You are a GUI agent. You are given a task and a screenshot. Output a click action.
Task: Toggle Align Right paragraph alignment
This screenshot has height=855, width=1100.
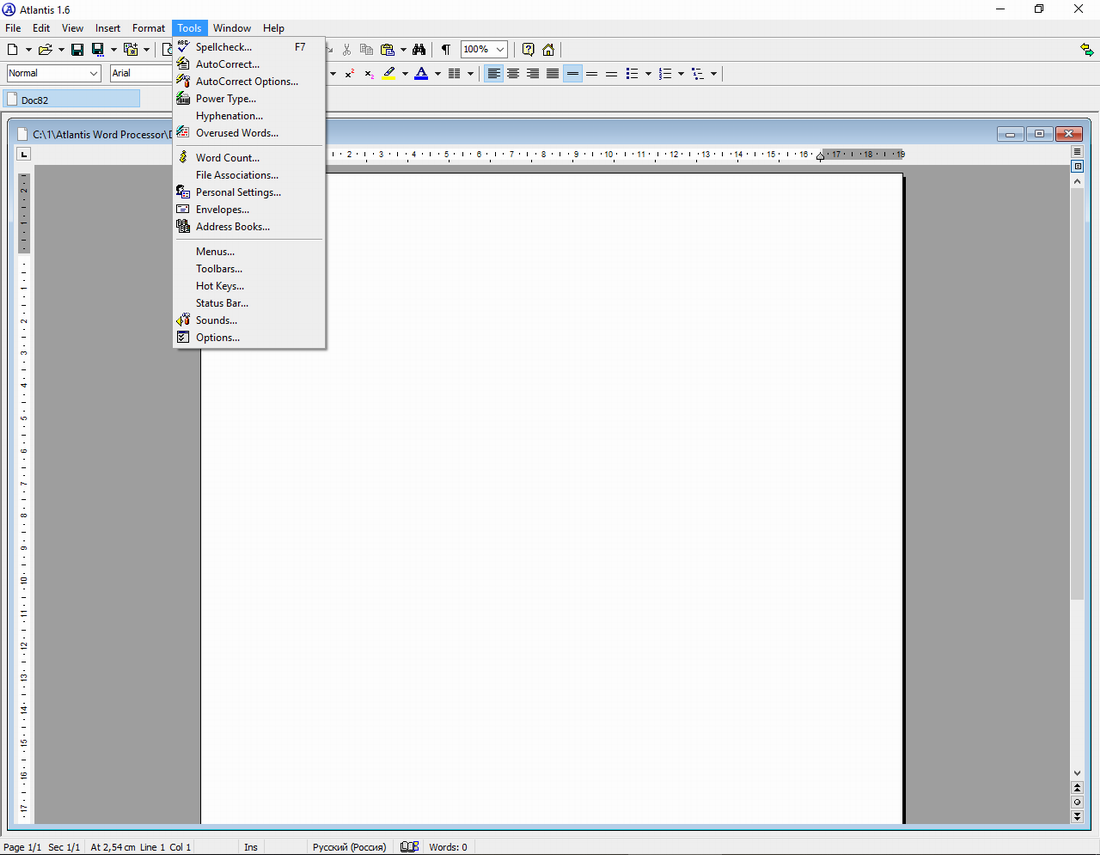coord(533,74)
